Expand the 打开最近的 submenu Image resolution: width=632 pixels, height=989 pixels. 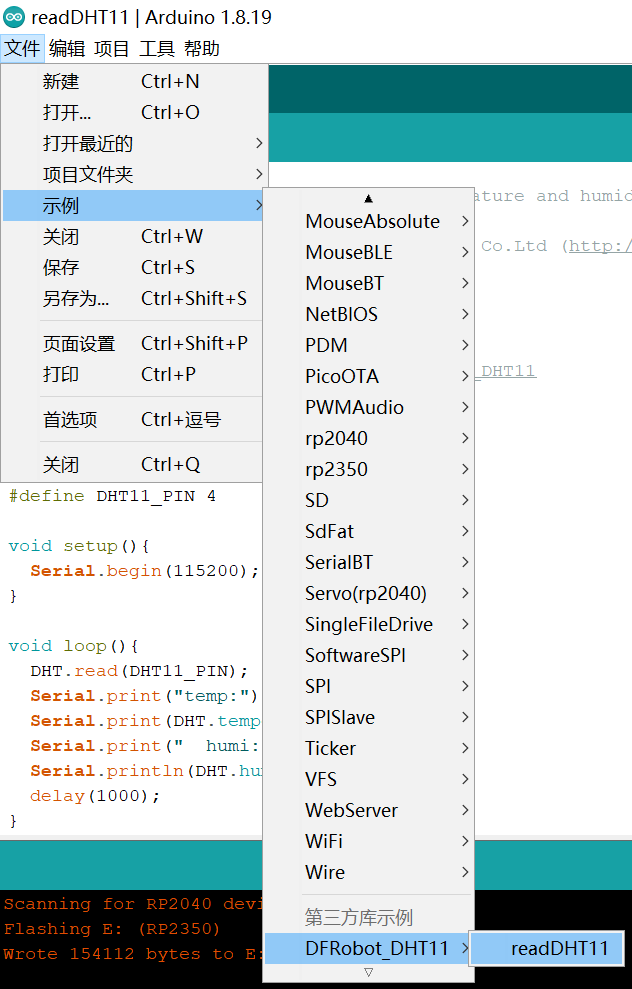coord(133,143)
